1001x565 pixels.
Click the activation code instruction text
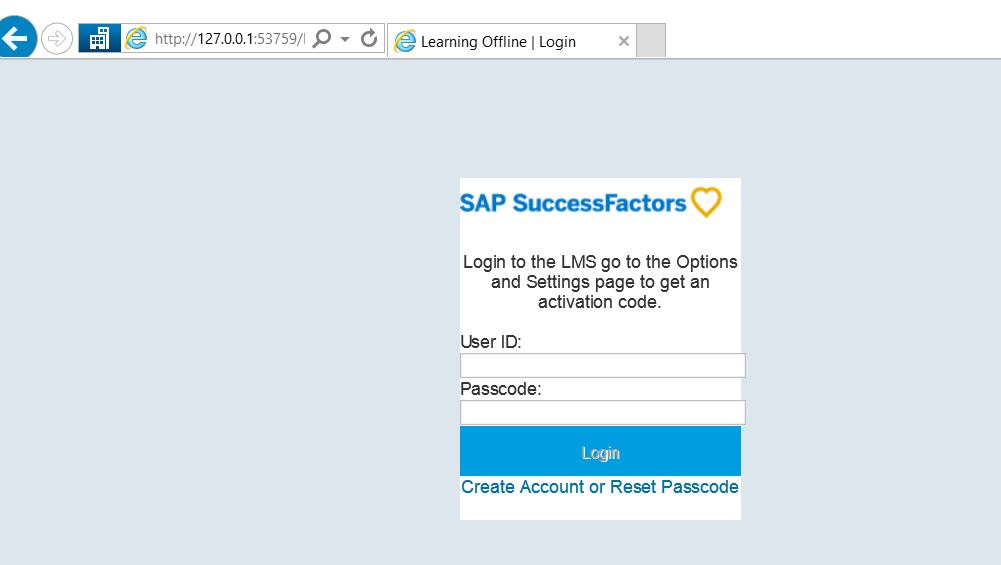(x=600, y=282)
